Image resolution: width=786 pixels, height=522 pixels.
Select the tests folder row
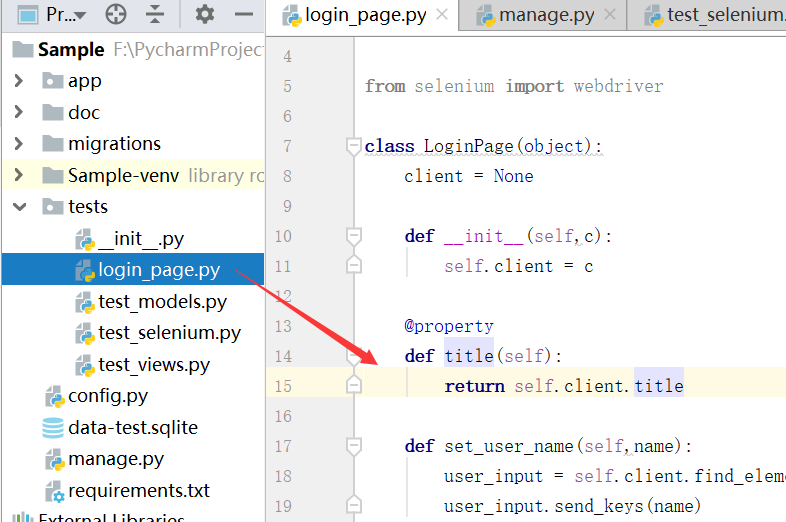tap(133, 207)
